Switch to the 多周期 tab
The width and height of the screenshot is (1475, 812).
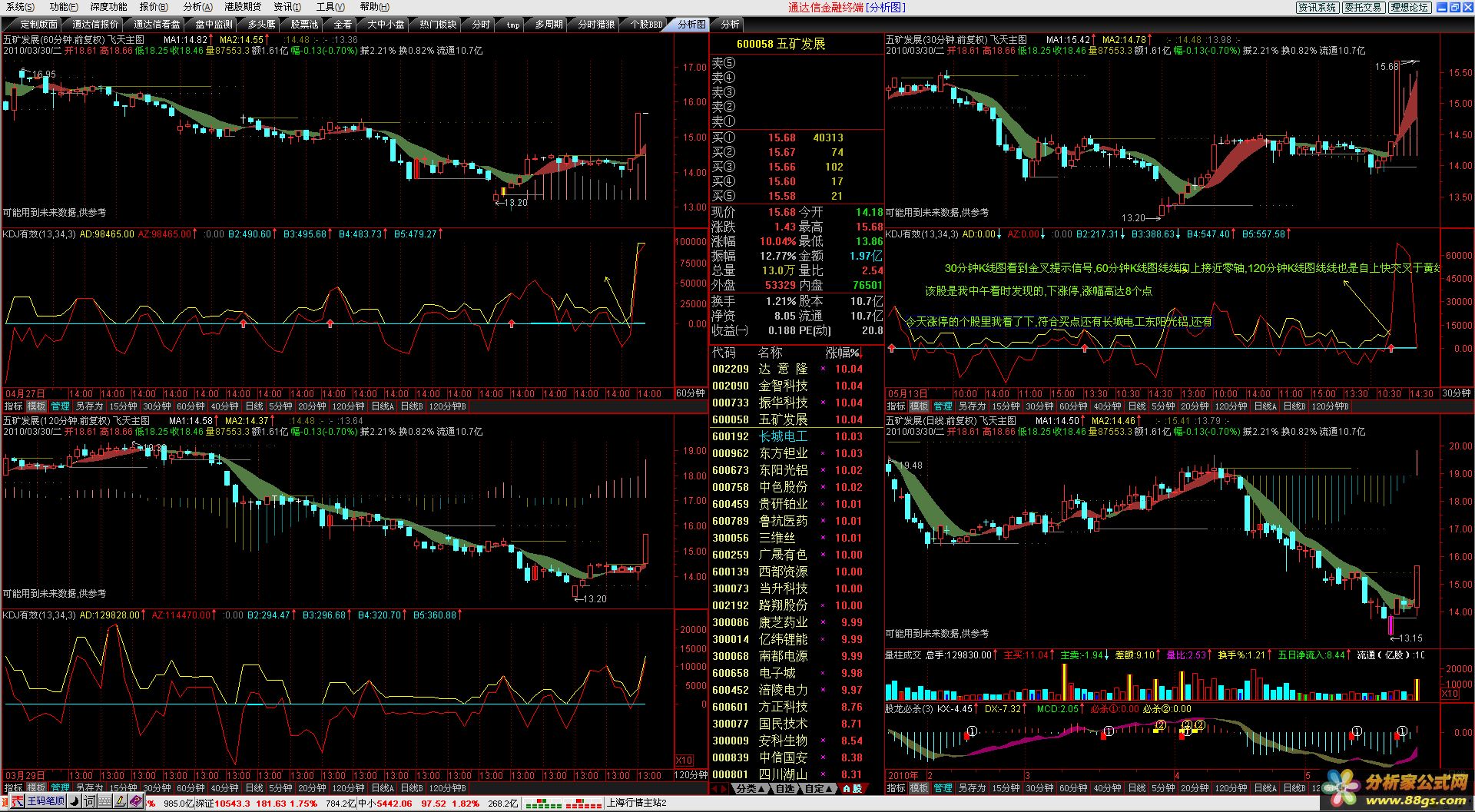[x=549, y=25]
